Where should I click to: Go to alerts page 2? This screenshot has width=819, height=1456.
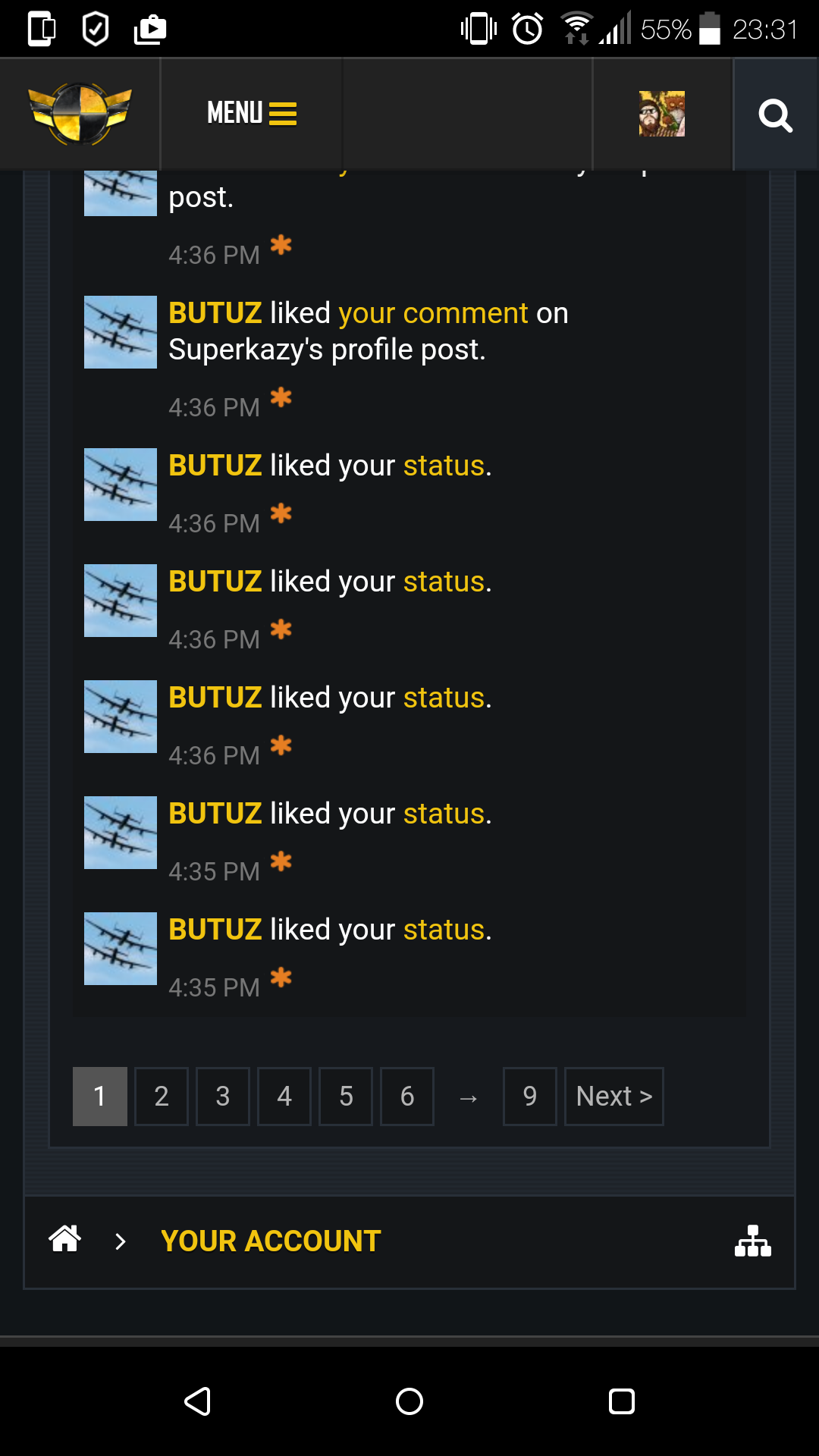tap(162, 1097)
